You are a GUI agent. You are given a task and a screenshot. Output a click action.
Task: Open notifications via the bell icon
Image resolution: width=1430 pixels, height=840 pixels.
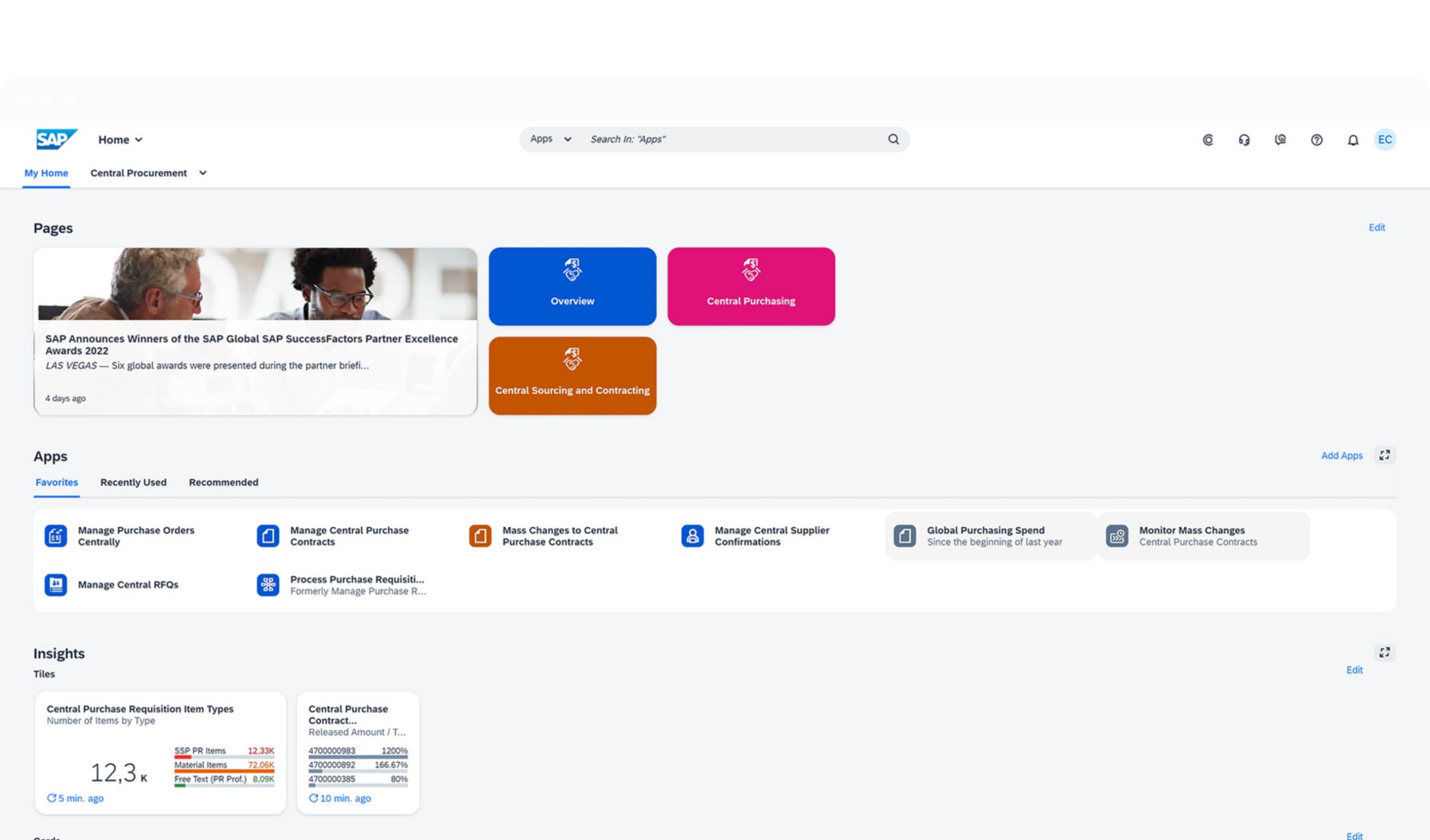click(x=1352, y=140)
